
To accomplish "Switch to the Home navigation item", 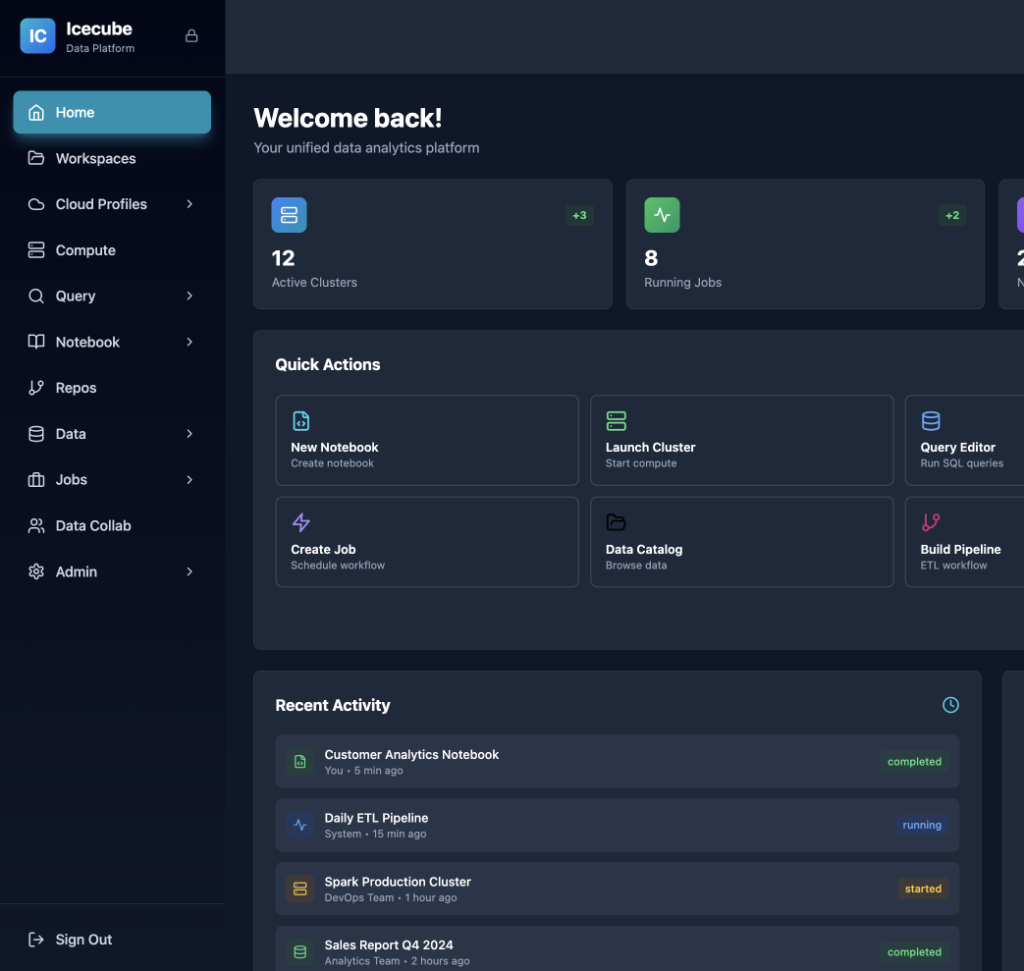I will [111, 112].
